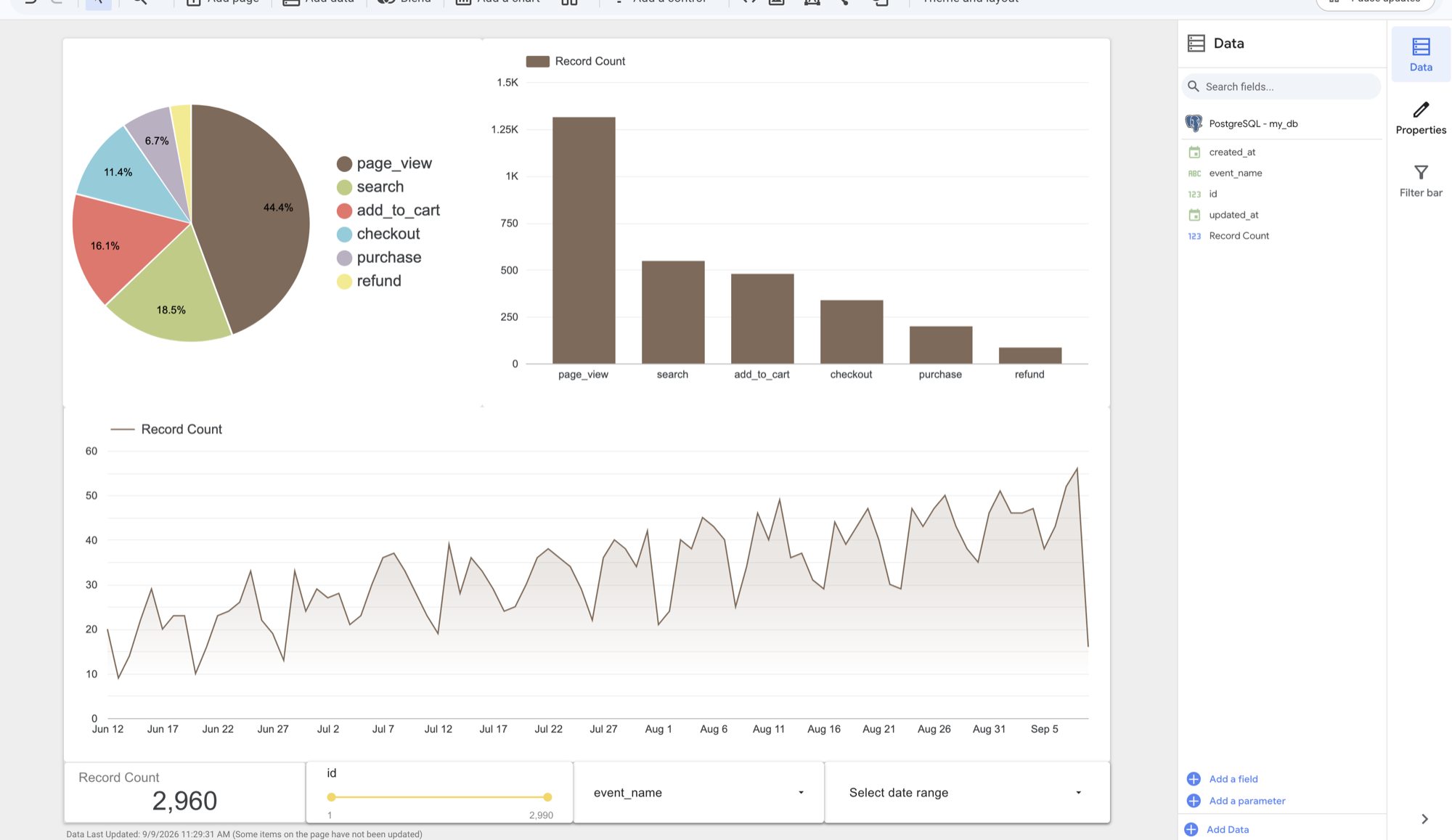Viewport: 1452px width, 840px height.
Task: Click the Add a parameter link
Action: (1247, 801)
